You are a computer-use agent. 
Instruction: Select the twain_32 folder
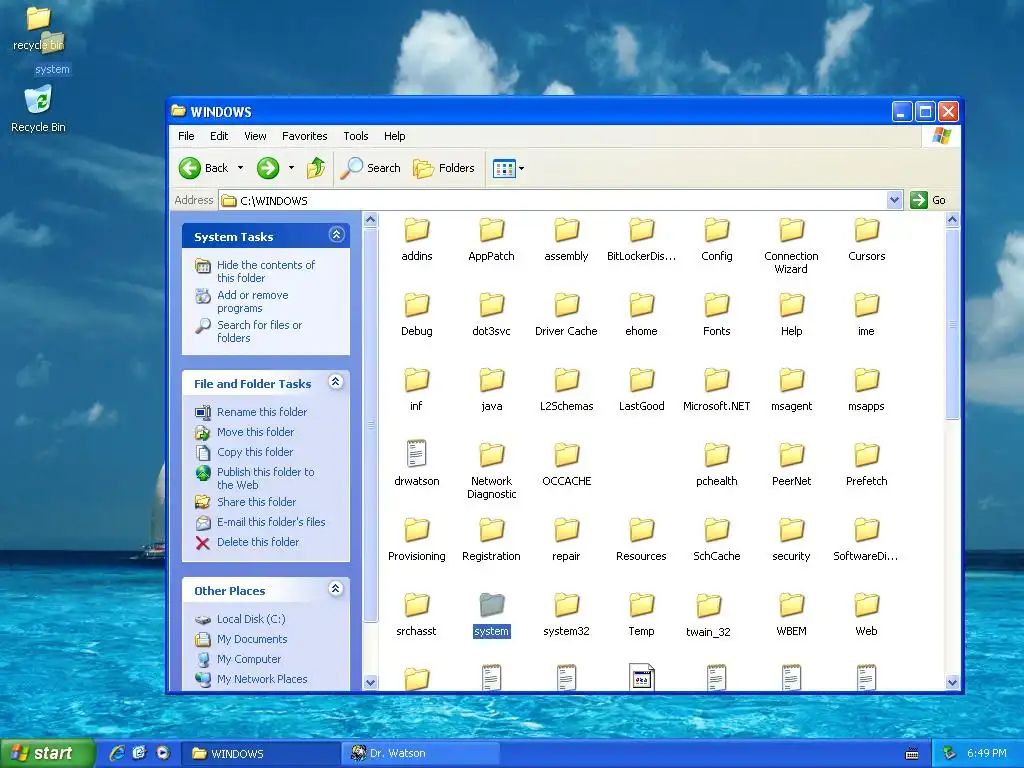click(x=708, y=615)
